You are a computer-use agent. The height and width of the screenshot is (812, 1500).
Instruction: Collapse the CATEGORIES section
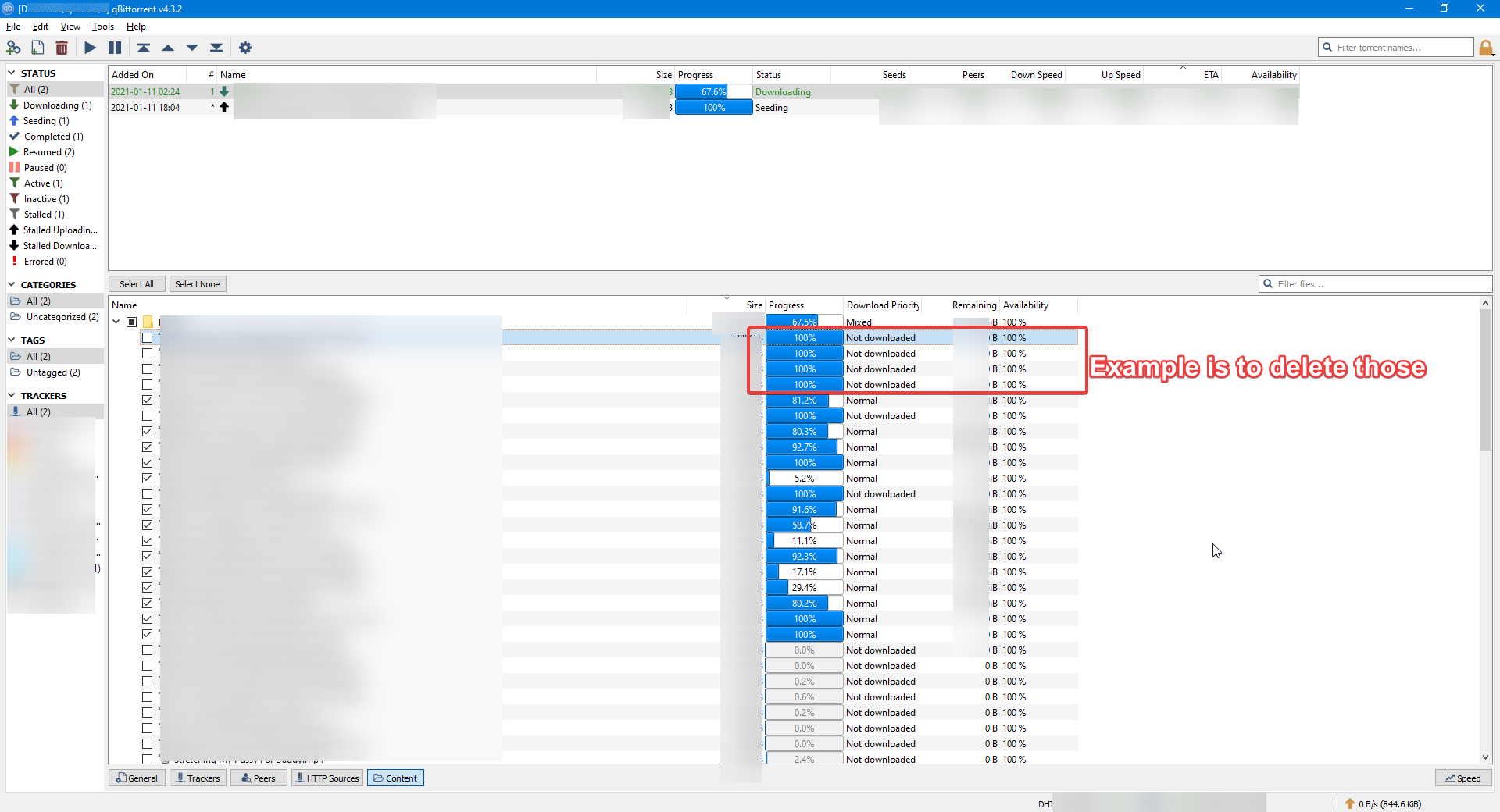pos(11,284)
